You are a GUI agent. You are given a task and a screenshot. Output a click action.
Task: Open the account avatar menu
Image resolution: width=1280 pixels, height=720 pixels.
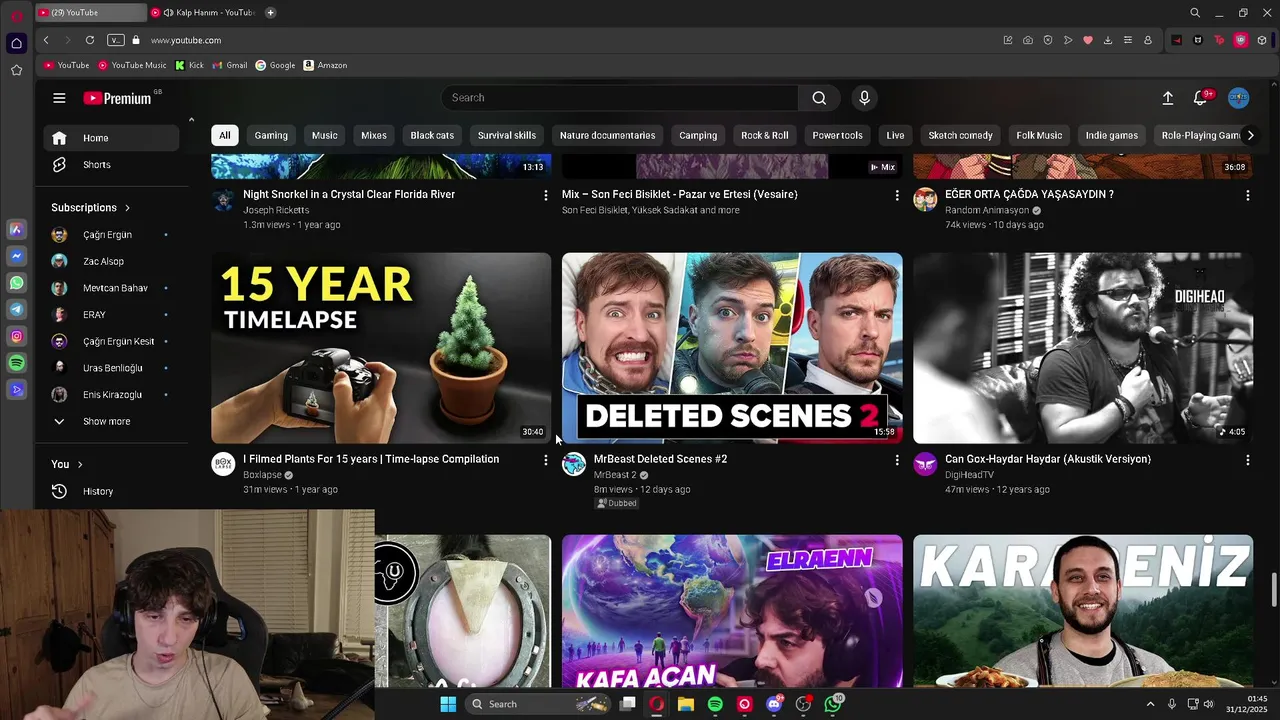(x=1238, y=98)
